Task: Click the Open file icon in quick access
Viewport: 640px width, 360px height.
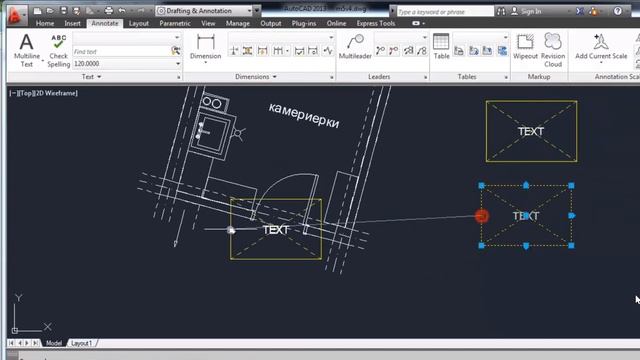Action: (50, 11)
